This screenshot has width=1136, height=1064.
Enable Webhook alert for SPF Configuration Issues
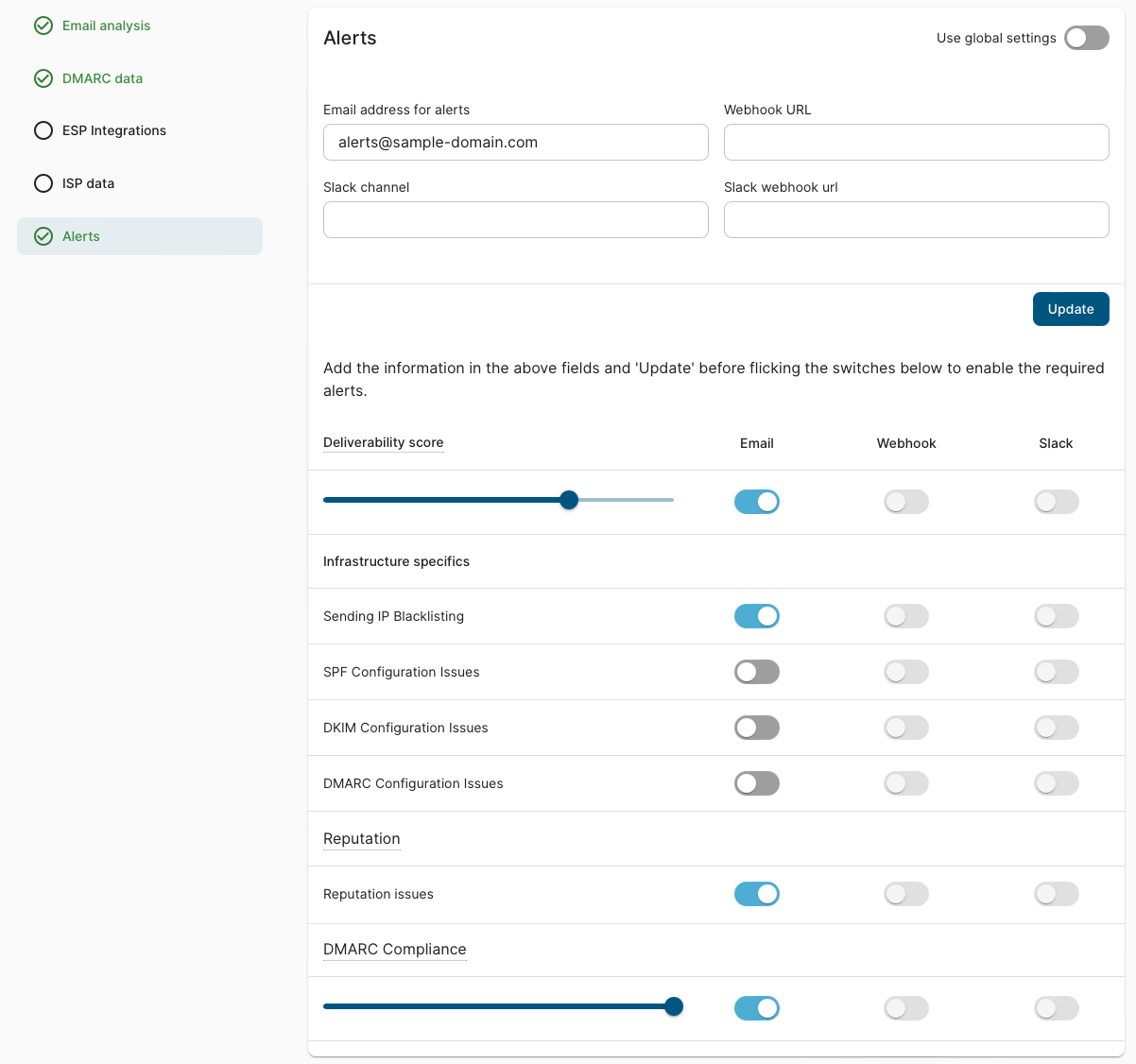click(x=906, y=672)
